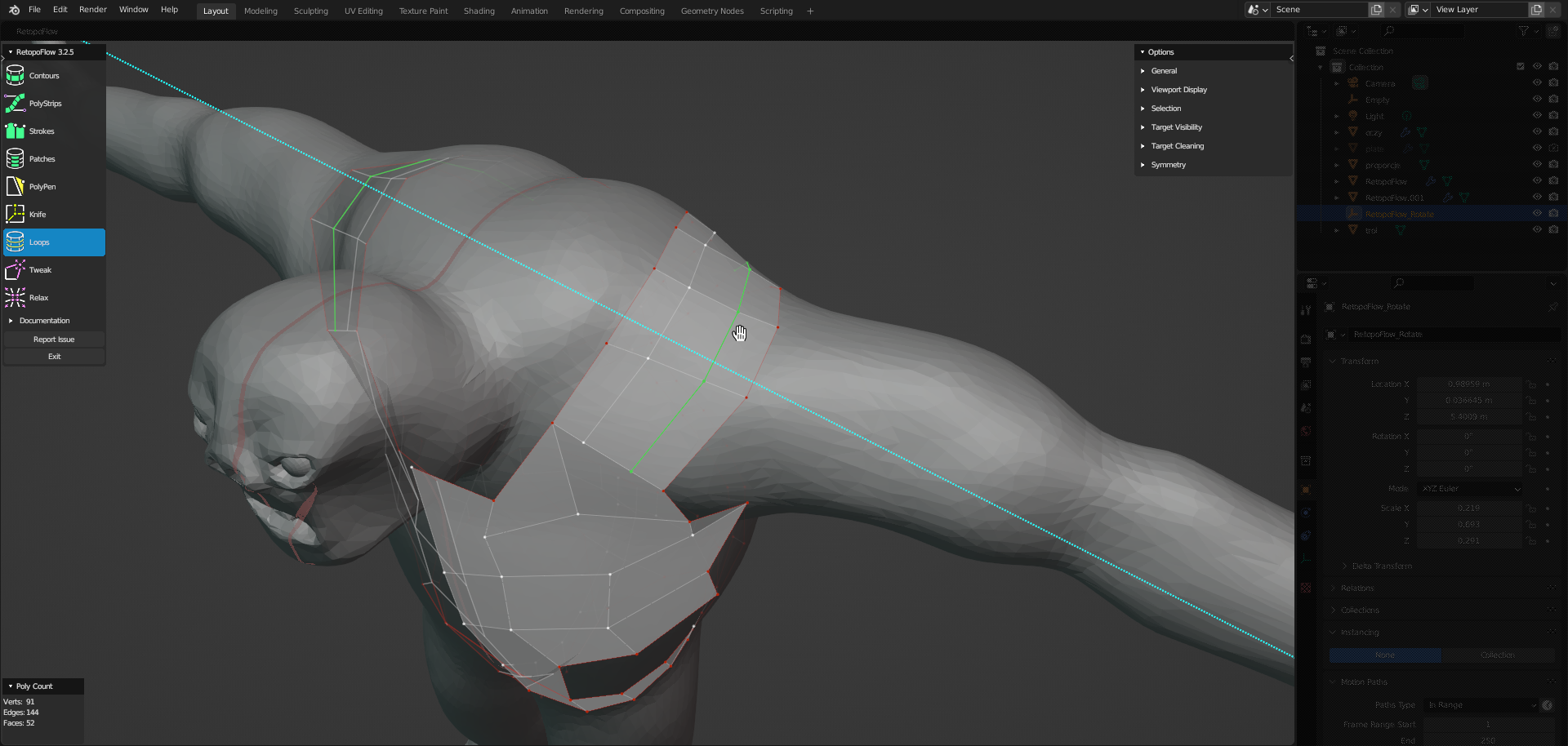Select the PolyStrips tool
The width and height of the screenshot is (1568, 746).
[54, 104]
